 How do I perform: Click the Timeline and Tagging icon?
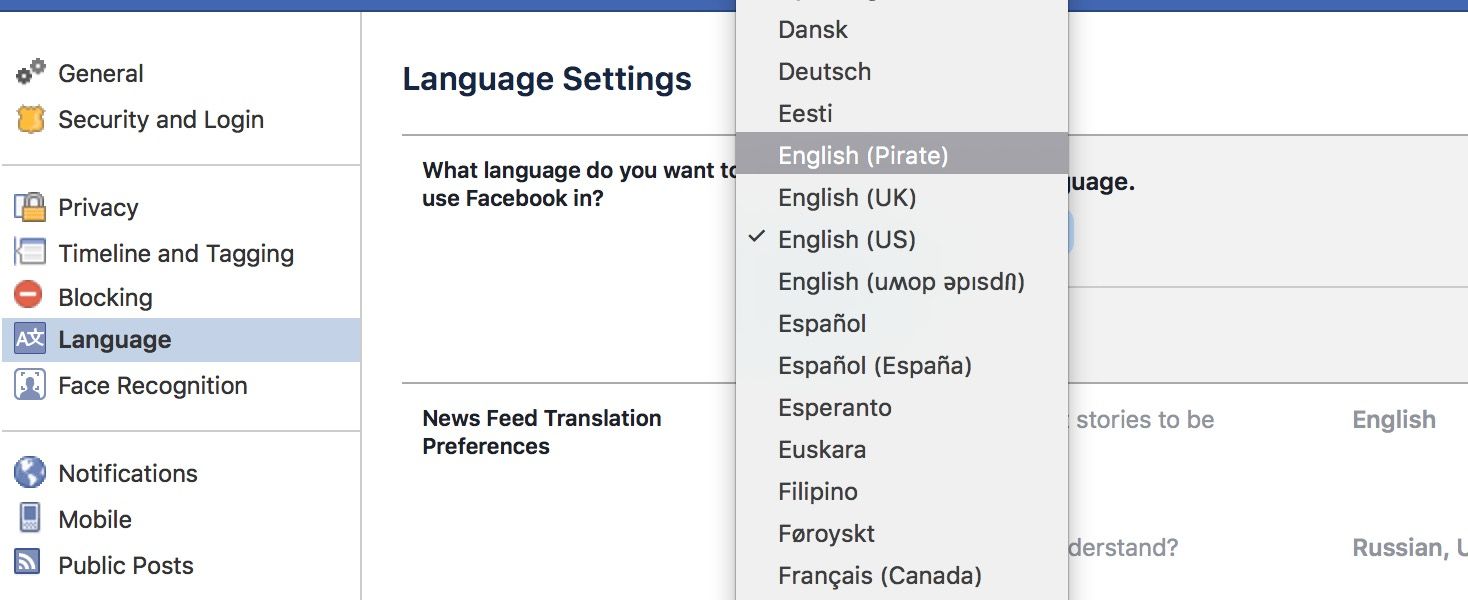(x=30, y=253)
